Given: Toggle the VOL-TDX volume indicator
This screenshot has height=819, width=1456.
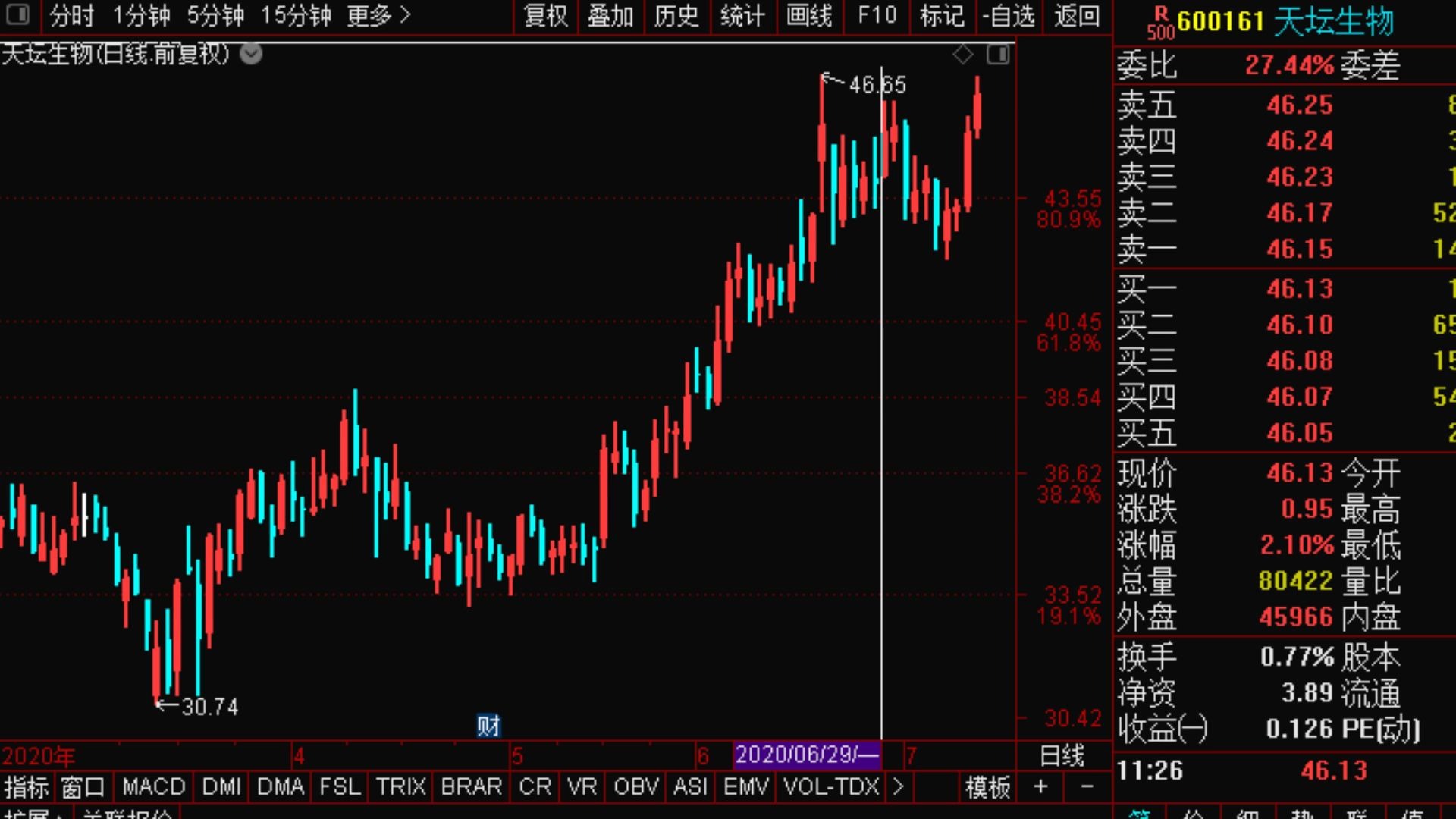Looking at the screenshot, I should (x=830, y=787).
